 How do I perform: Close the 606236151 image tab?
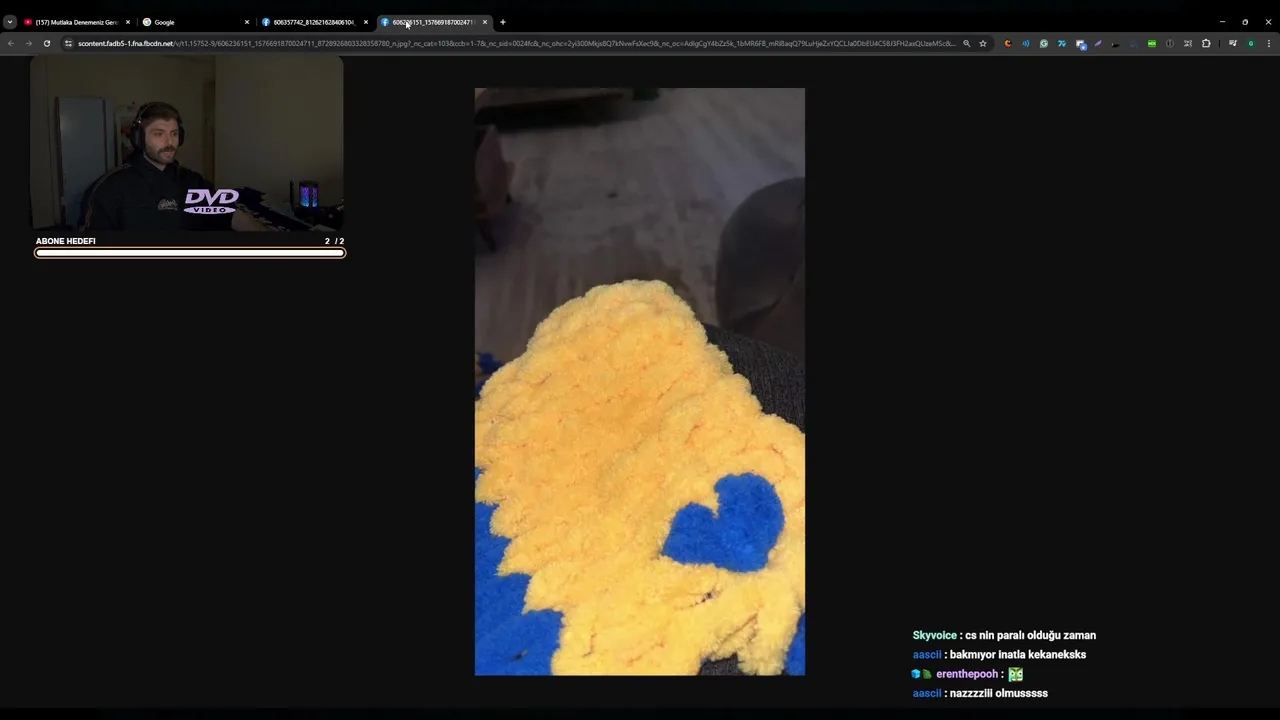click(485, 22)
